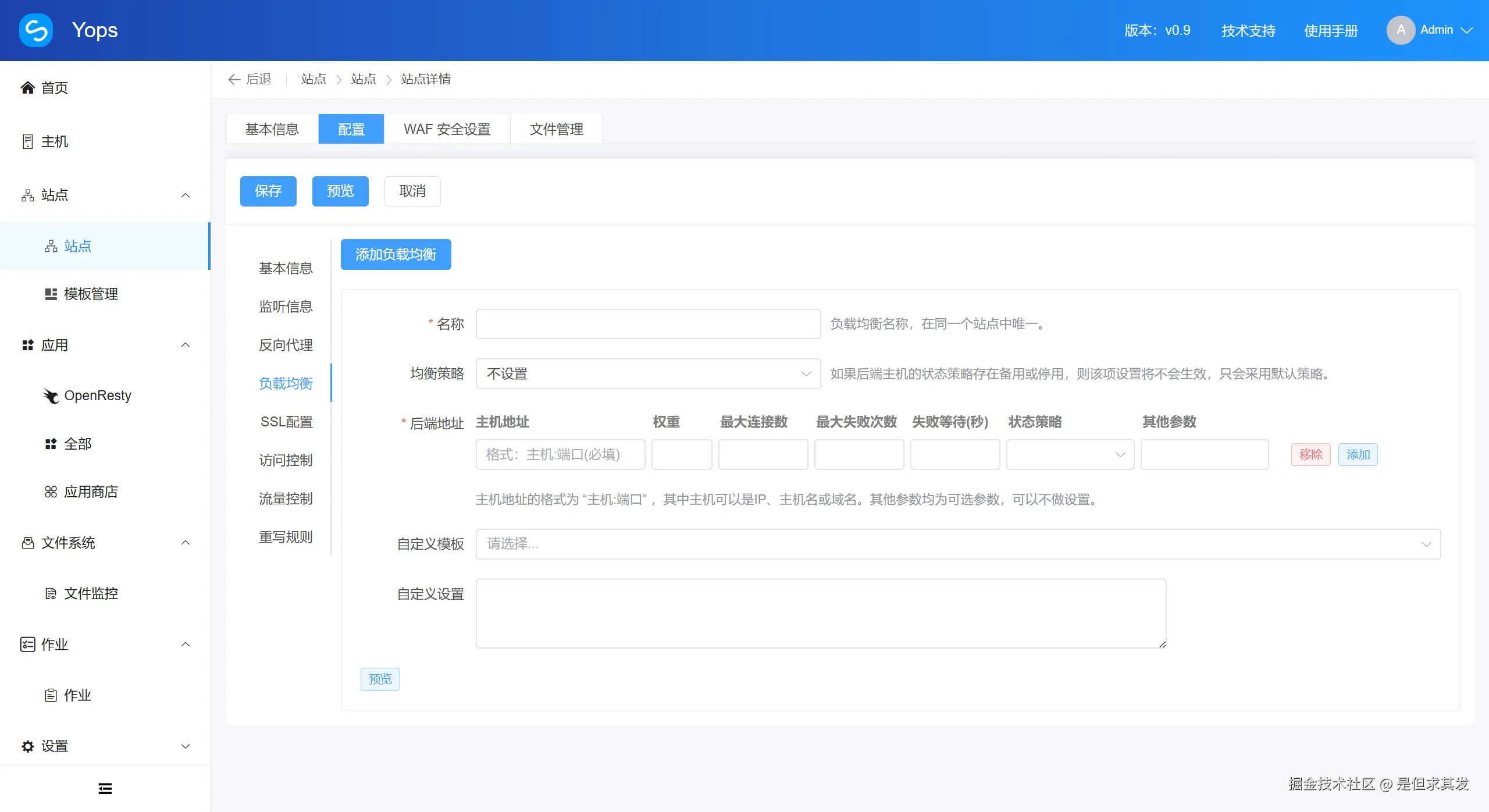Collapse the 文件系统 sidebar group
1489x812 pixels.
(x=186, y=543)
